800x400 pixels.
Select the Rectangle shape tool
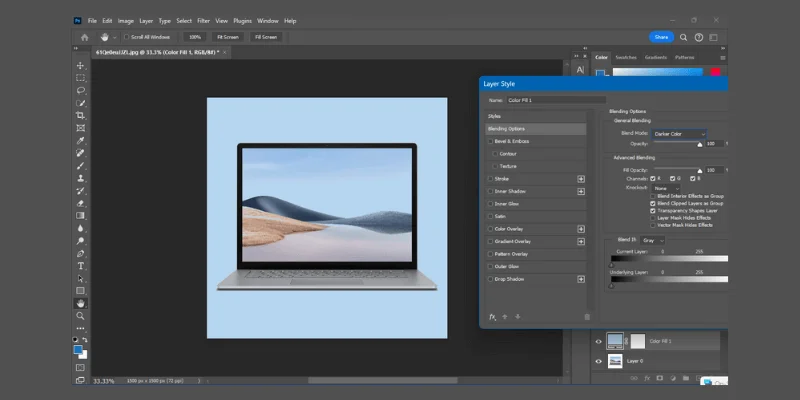tap(81, 291)
